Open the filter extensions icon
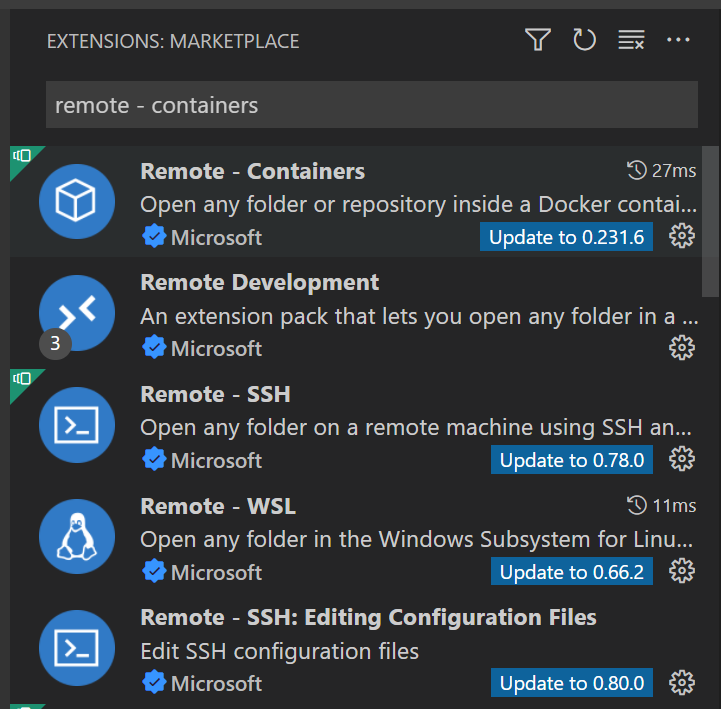This screenshot has width=721, height=709. click(x=538, y=40)
